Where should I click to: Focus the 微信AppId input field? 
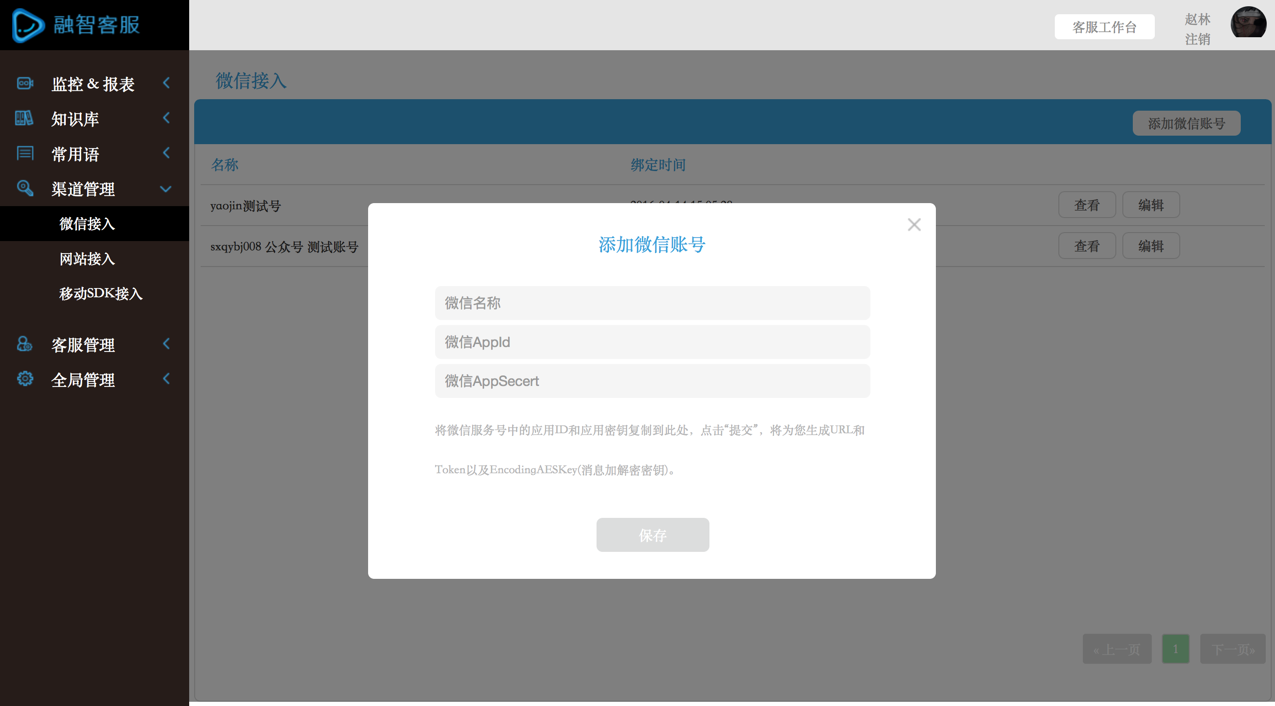pos(652,342)
